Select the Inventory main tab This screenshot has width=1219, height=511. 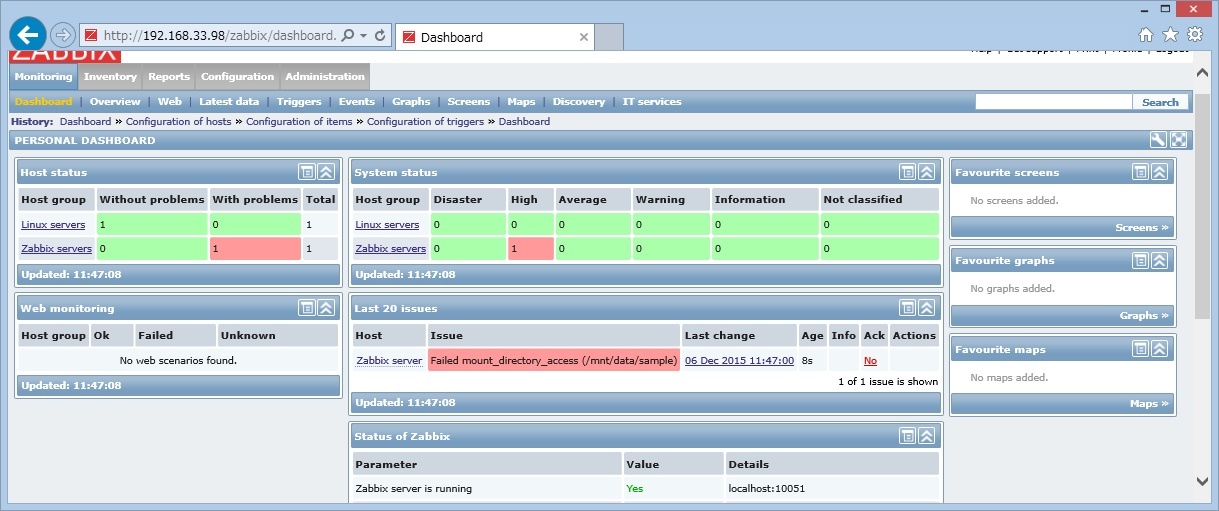pos(110,76)
